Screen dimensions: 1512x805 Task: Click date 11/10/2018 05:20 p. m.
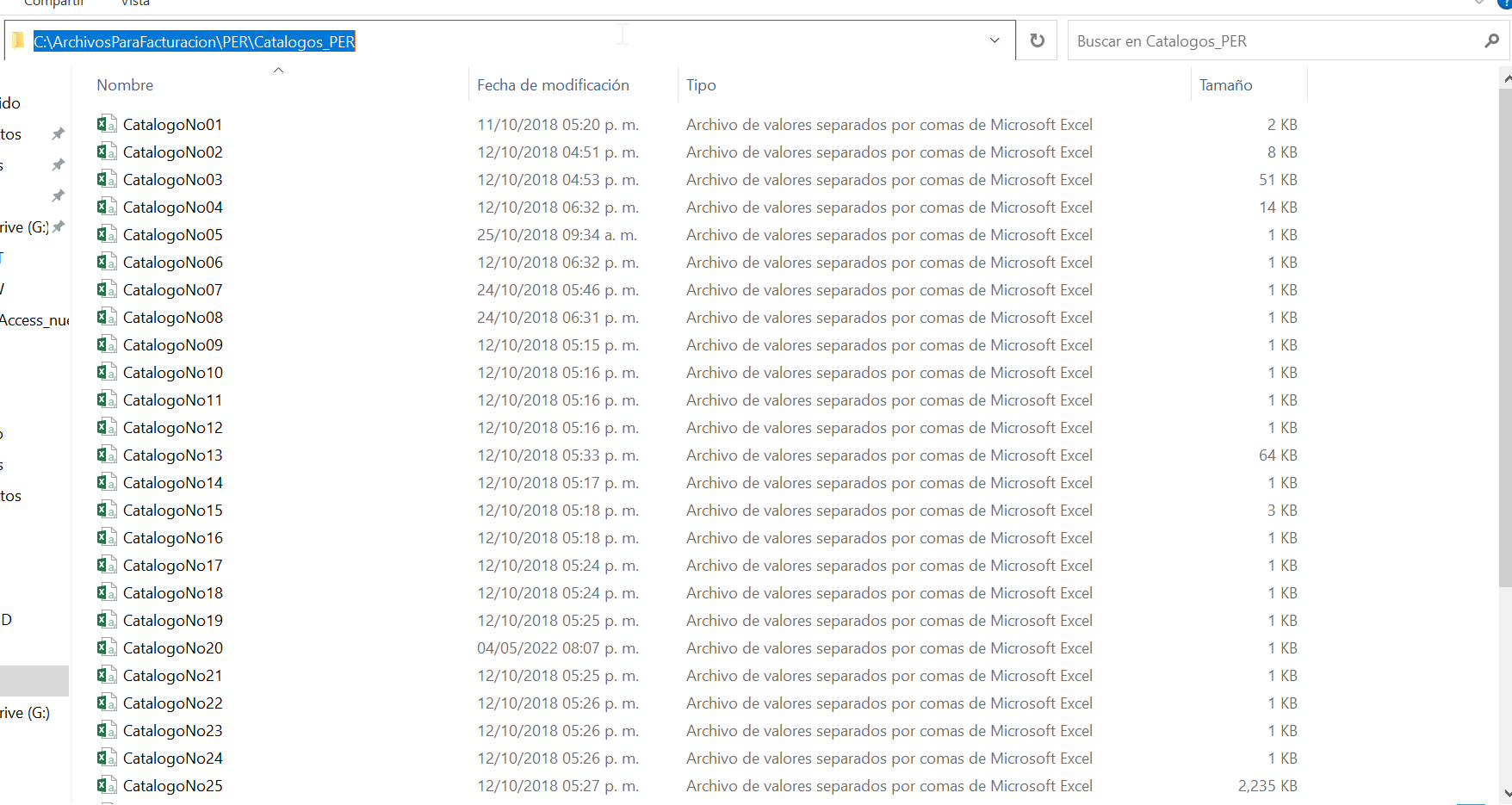pyautogui.click(x=558, y=124)
